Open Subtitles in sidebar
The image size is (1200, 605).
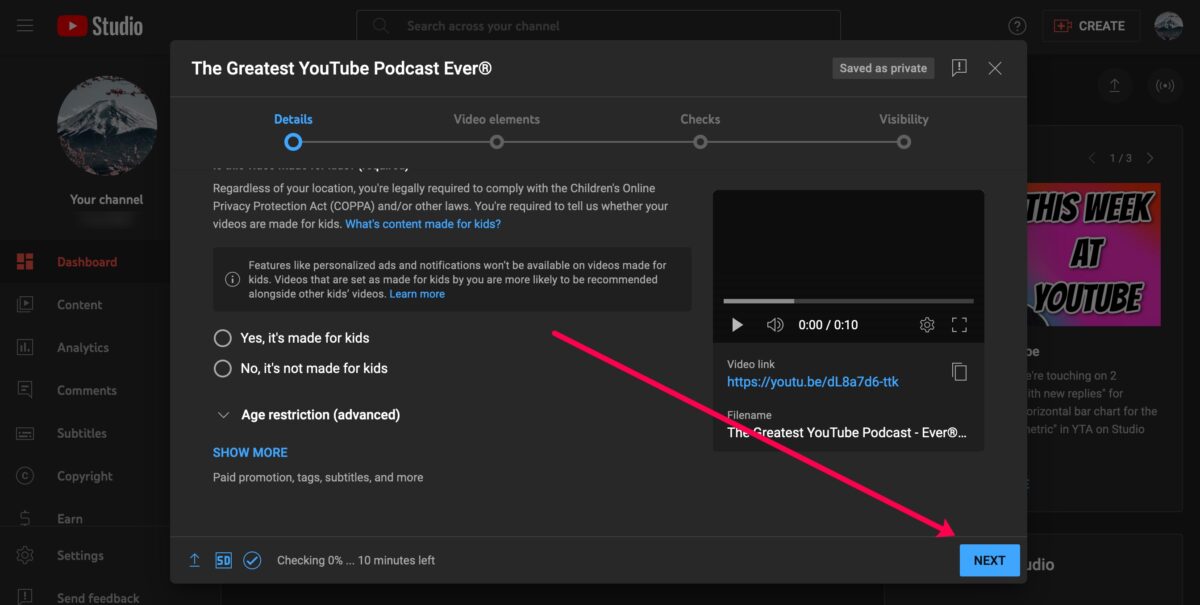pos(85,434)
